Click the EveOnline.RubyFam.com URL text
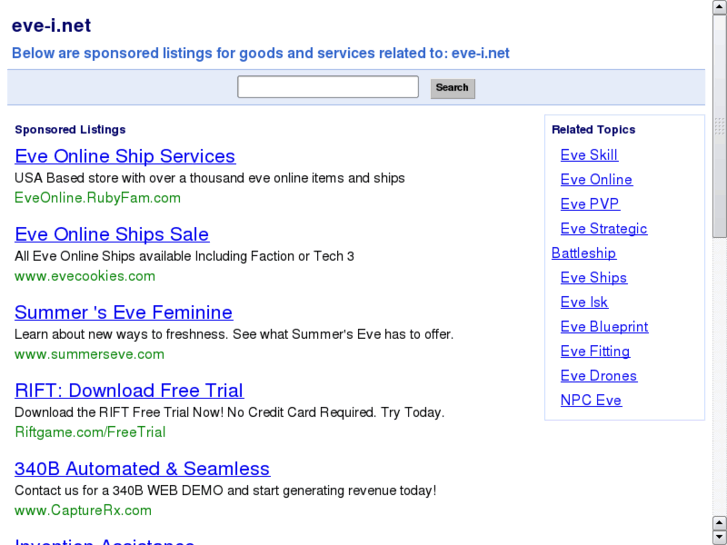 97,198
